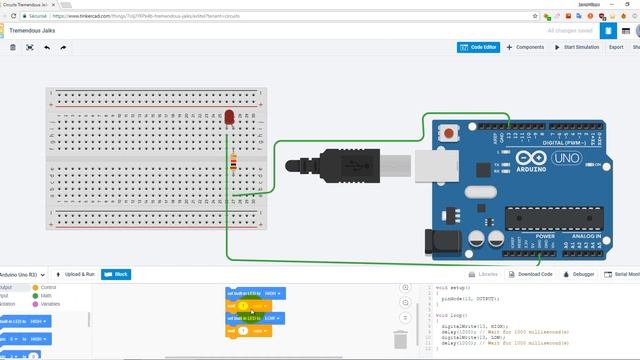Open the Arduino Uno R3 board dropdown
The image size is (640, 360).
(22, 275)
